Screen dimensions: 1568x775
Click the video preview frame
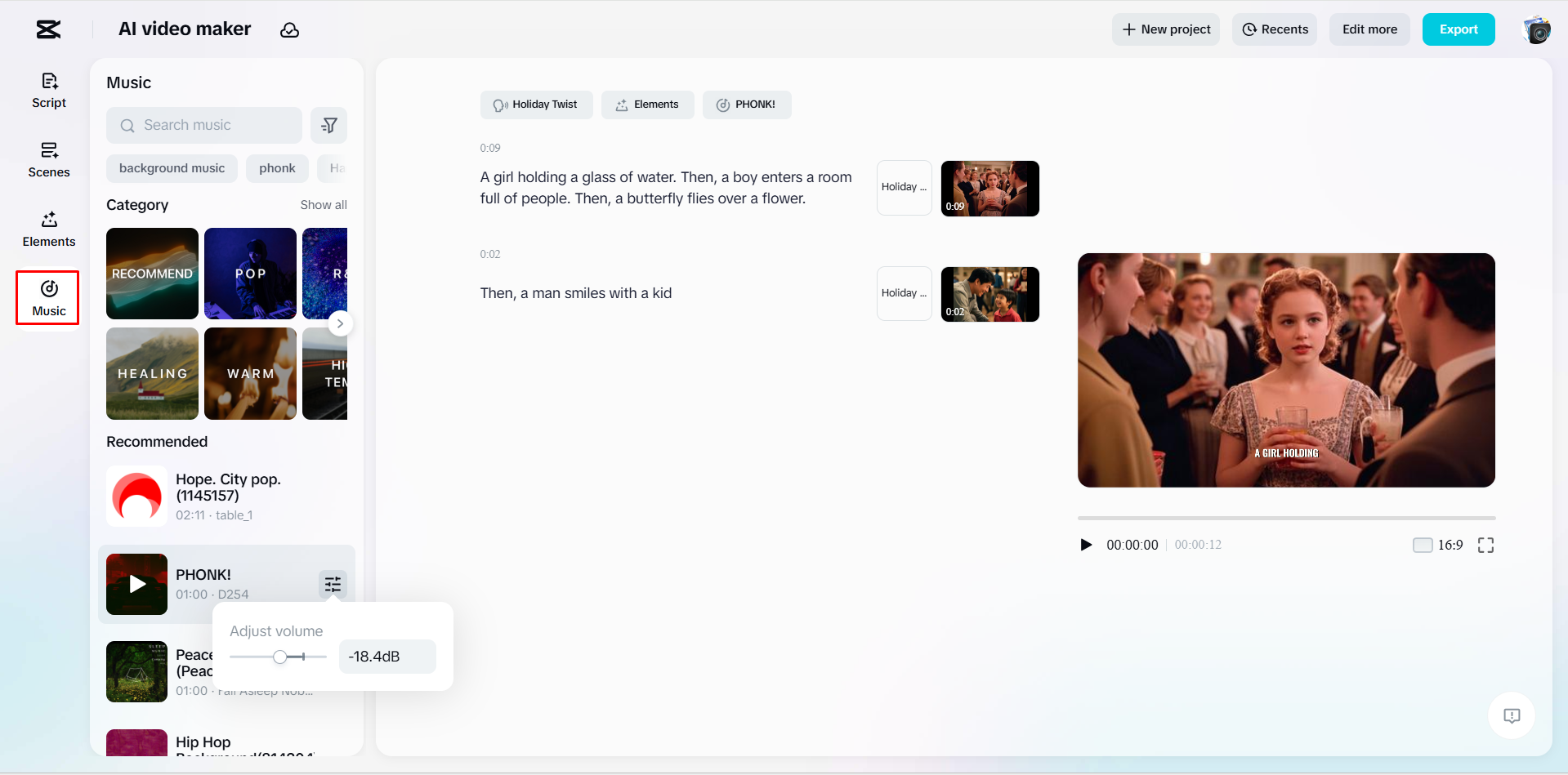click(x=1286, y=370)
